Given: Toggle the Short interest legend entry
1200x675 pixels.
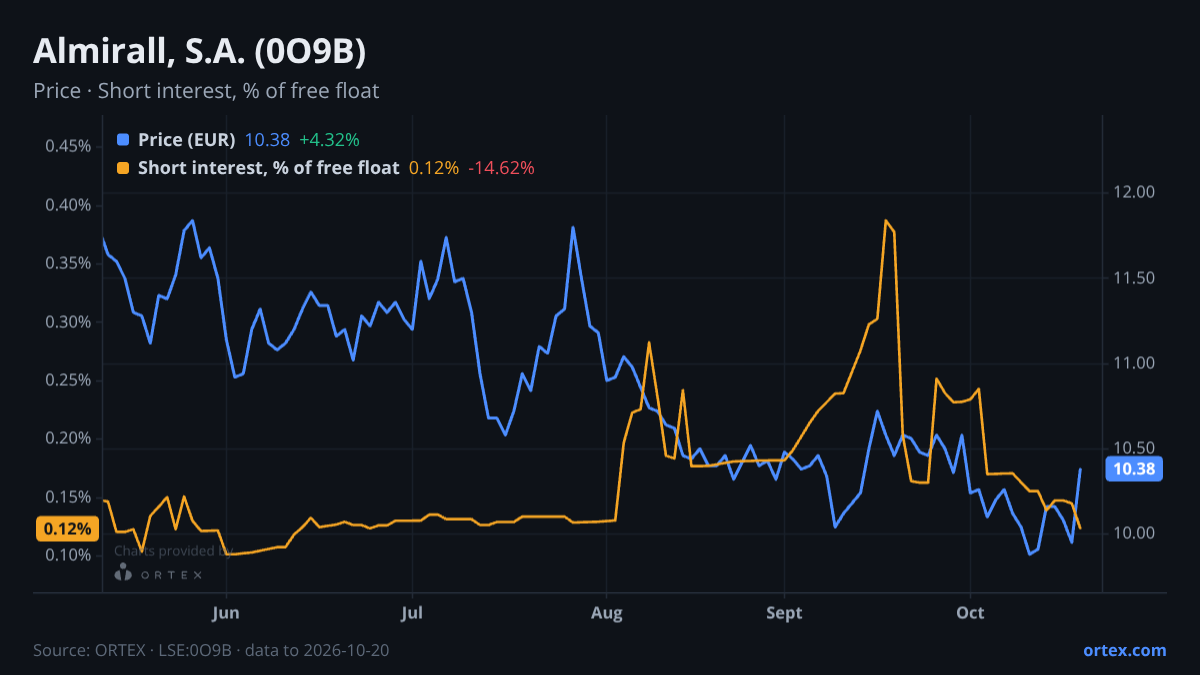Looking at the screenshot, I should pos(326,168).
